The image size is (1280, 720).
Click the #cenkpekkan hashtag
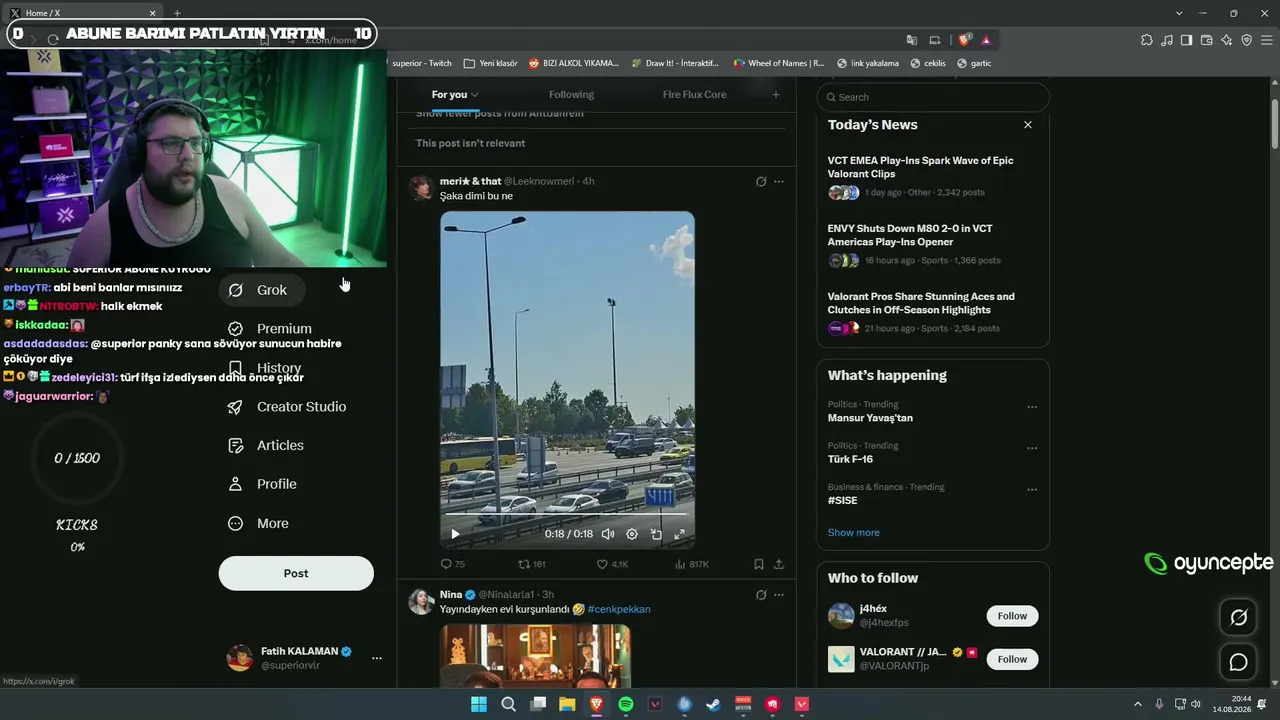(x=619, y=609)
